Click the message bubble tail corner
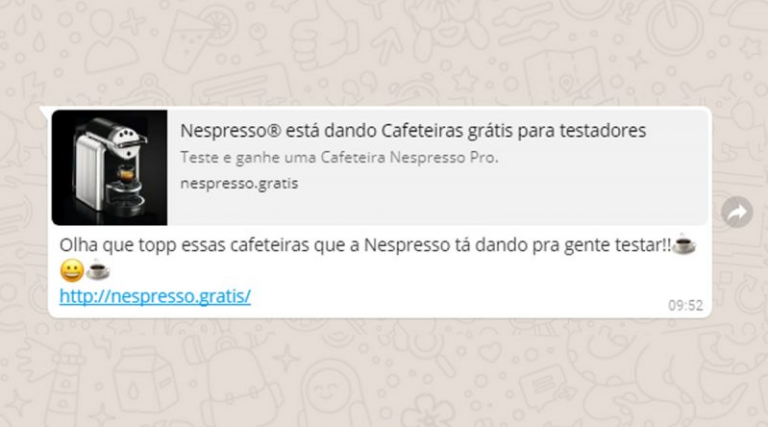This screenshot has height=427, width=768. 44,110
